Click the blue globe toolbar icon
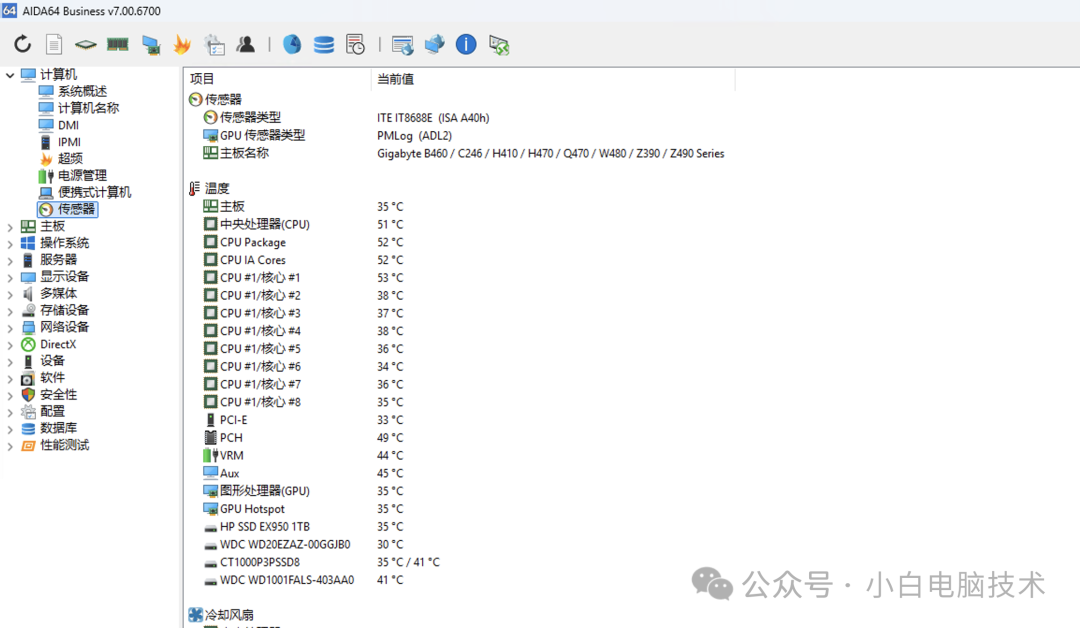1080x628 pixels. [292, 45]
